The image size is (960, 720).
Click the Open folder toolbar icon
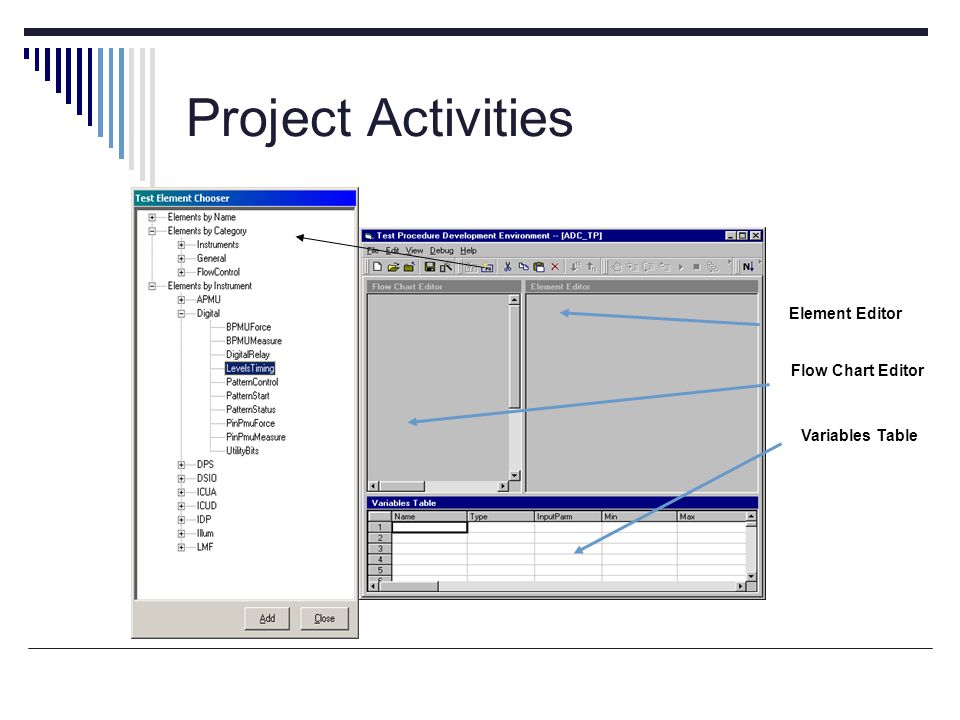pyautogui.click(x=393, y=267)
